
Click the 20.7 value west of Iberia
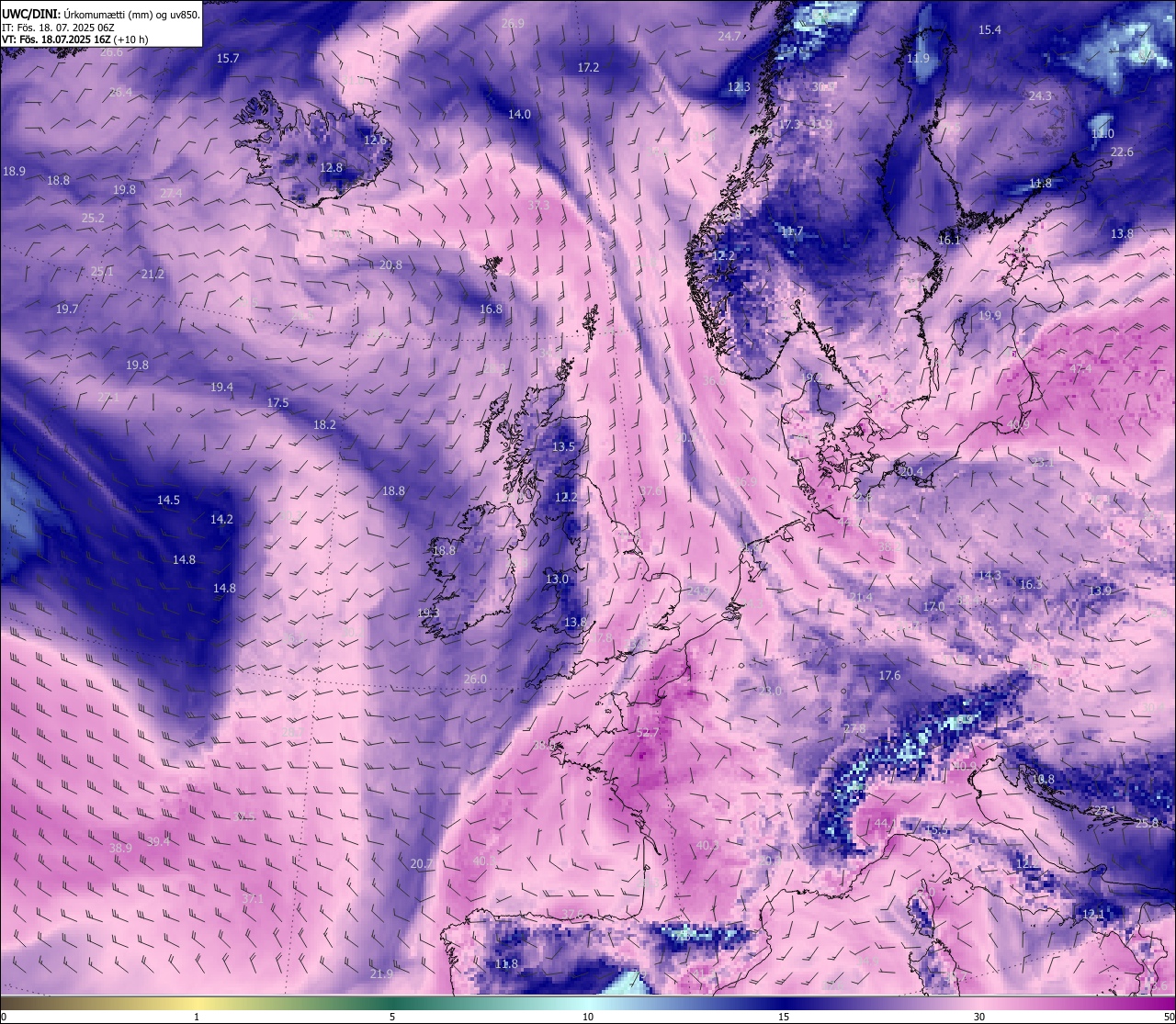[x=421, y=864]
